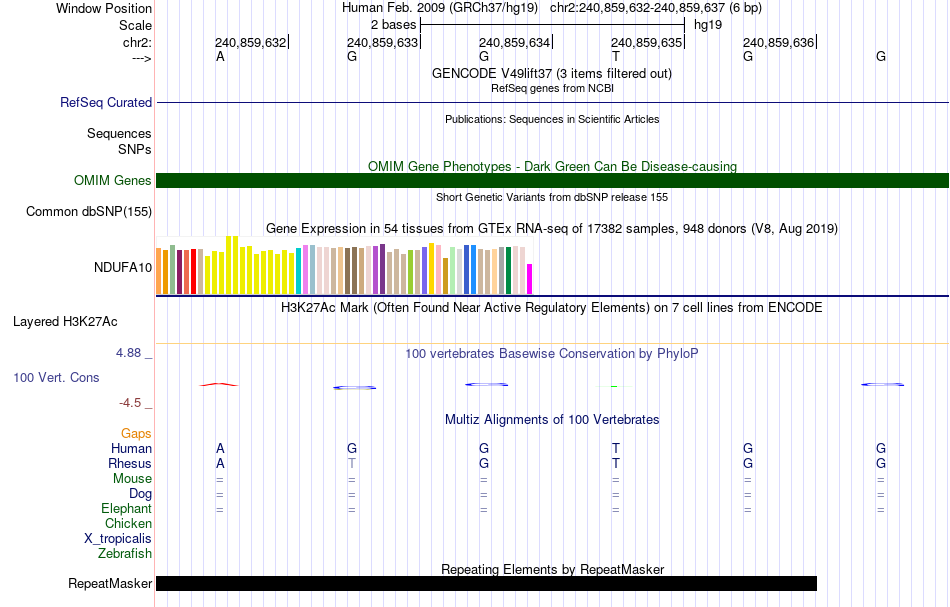This screenshot has height=607, width=950.
Task: Click the -4.5 PhyloP lower scale value
Action: click(130, 403)
